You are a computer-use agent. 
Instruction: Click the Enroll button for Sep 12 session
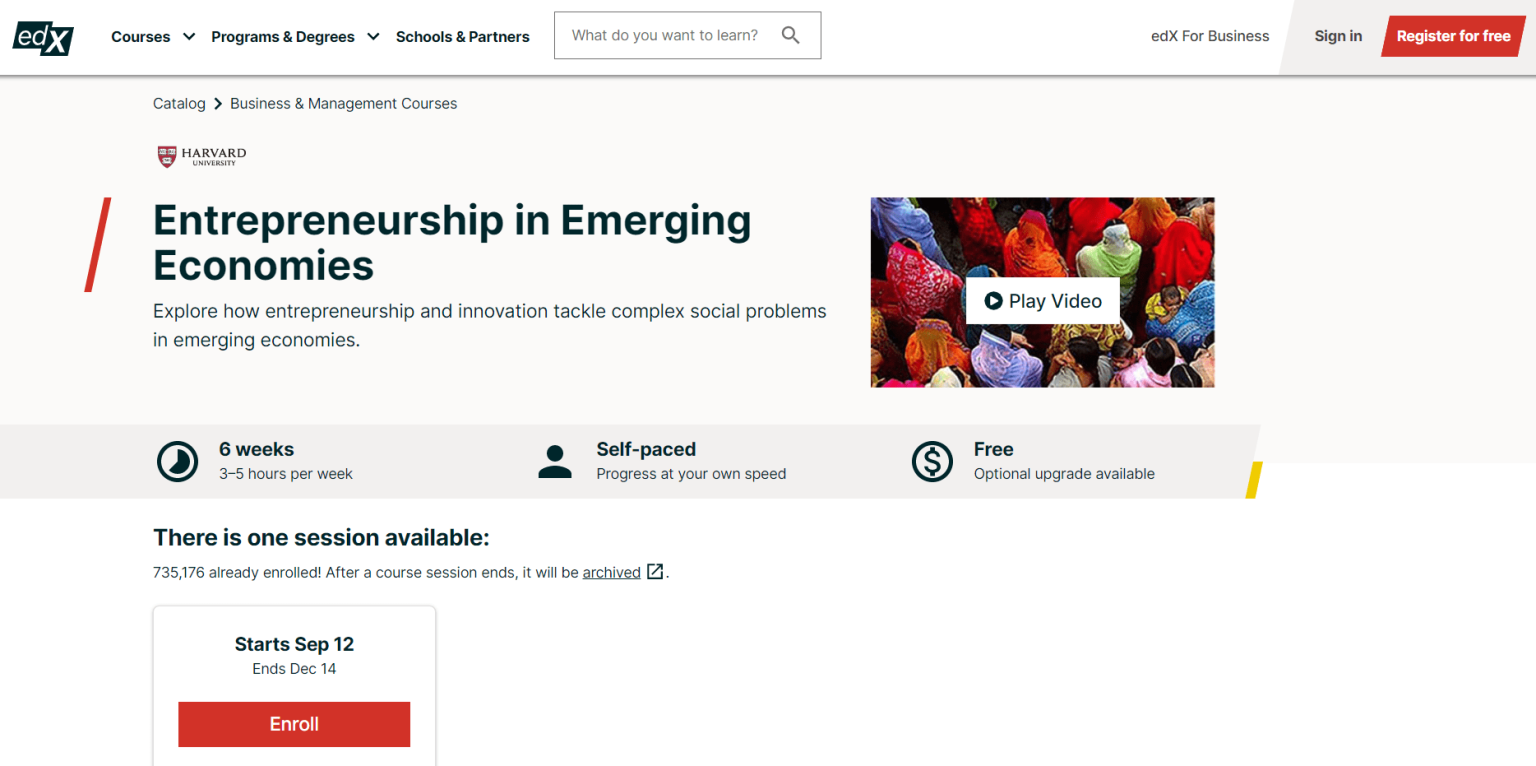tap(294, 724)
